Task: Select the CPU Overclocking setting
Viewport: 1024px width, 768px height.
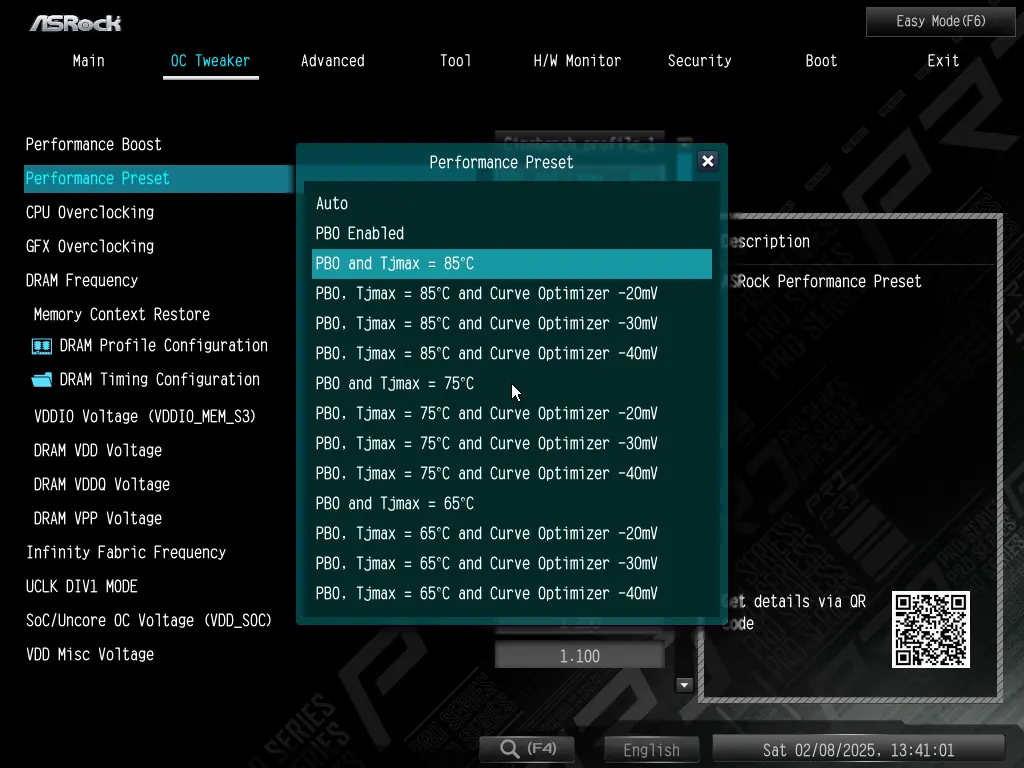Action: coord(90,213)
